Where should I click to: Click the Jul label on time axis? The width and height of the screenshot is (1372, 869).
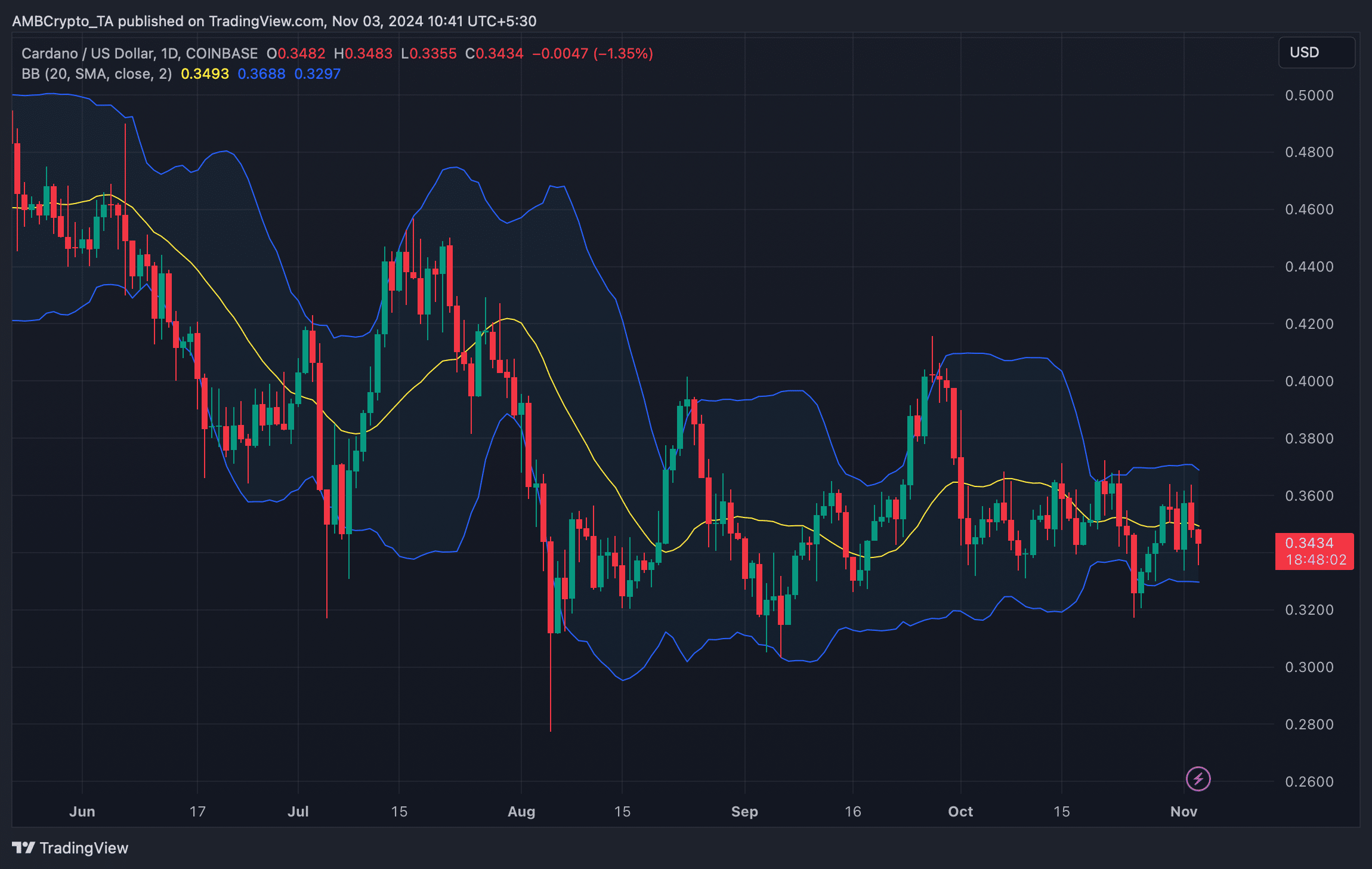click(x=298, y=812)
